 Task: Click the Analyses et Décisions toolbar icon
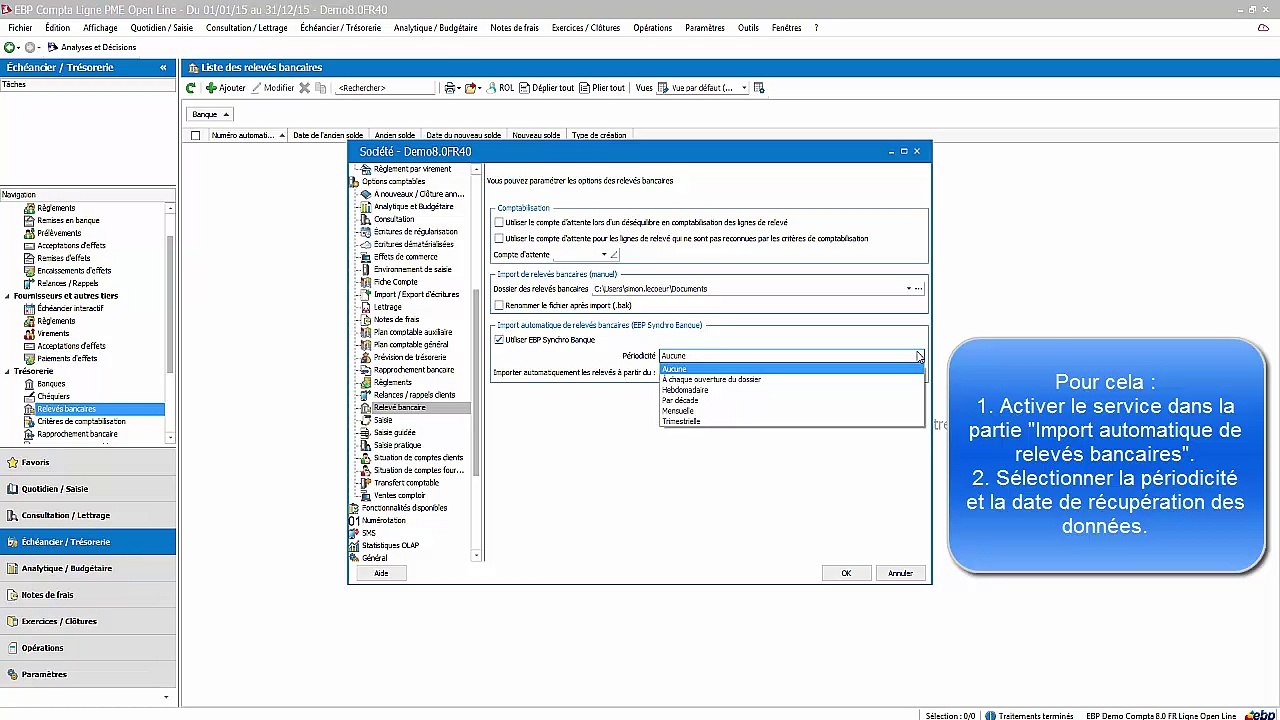pyautogui.click(x=53, y=47)
